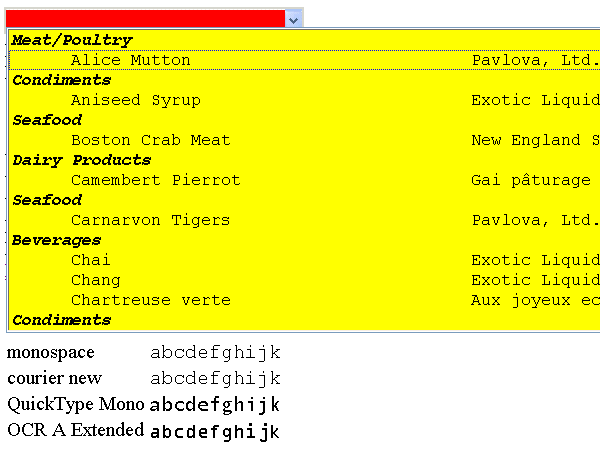
Task: Pick Chartreuse verte from the list
Action: pos(305,300)
